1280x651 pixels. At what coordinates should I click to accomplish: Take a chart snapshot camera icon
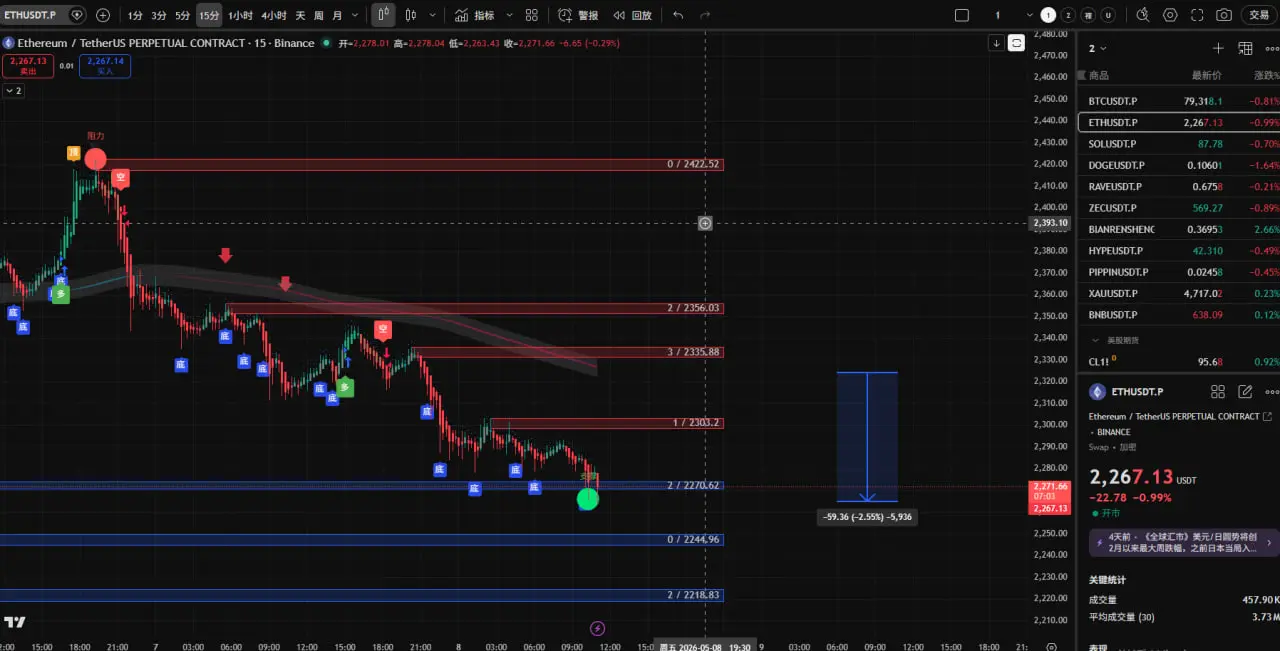coord(1224,15)
